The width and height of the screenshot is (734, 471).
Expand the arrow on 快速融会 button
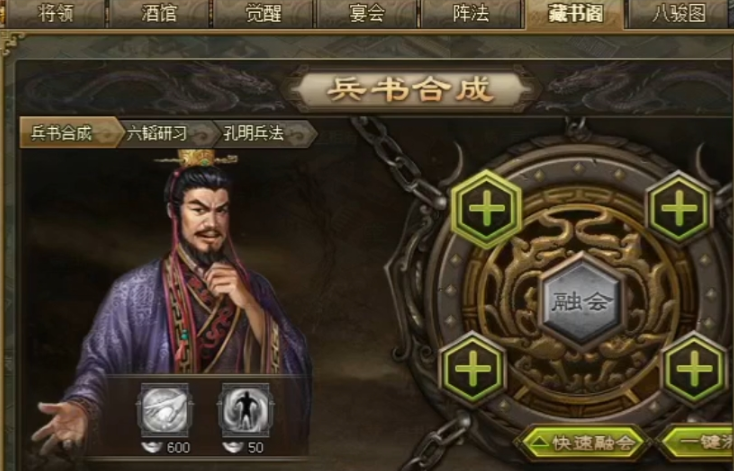coord(540,442)
